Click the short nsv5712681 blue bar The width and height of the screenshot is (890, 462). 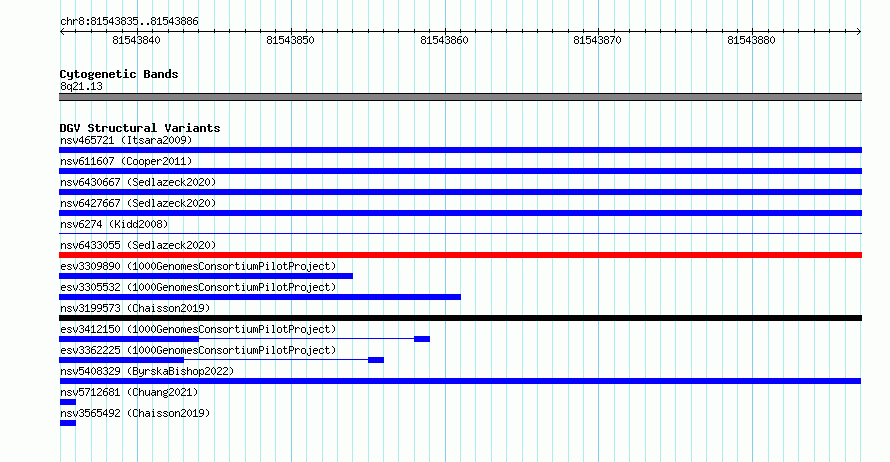[68, 402]
